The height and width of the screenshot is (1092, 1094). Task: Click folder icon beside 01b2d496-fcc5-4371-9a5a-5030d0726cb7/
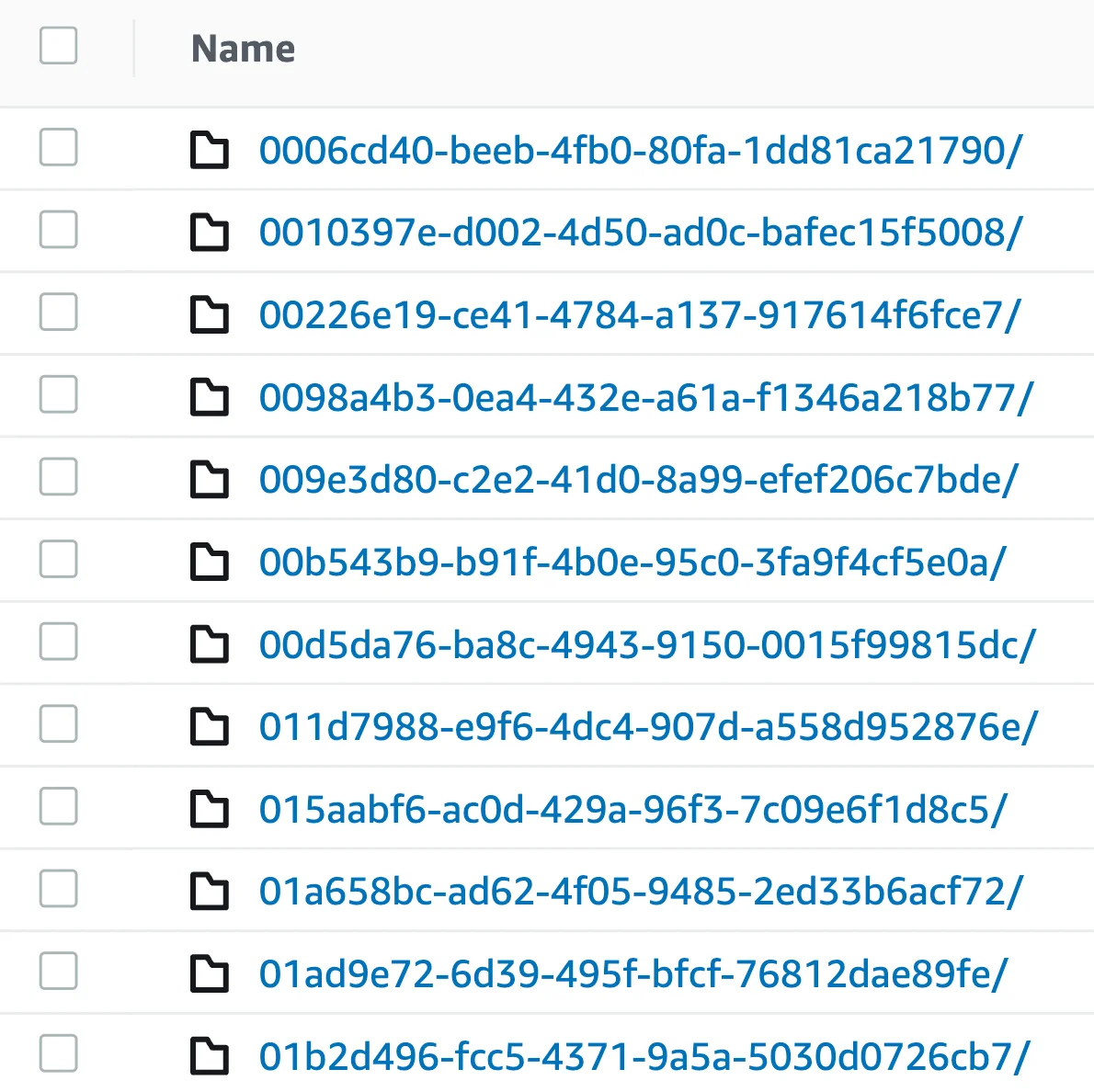[x=209, y=1056]
